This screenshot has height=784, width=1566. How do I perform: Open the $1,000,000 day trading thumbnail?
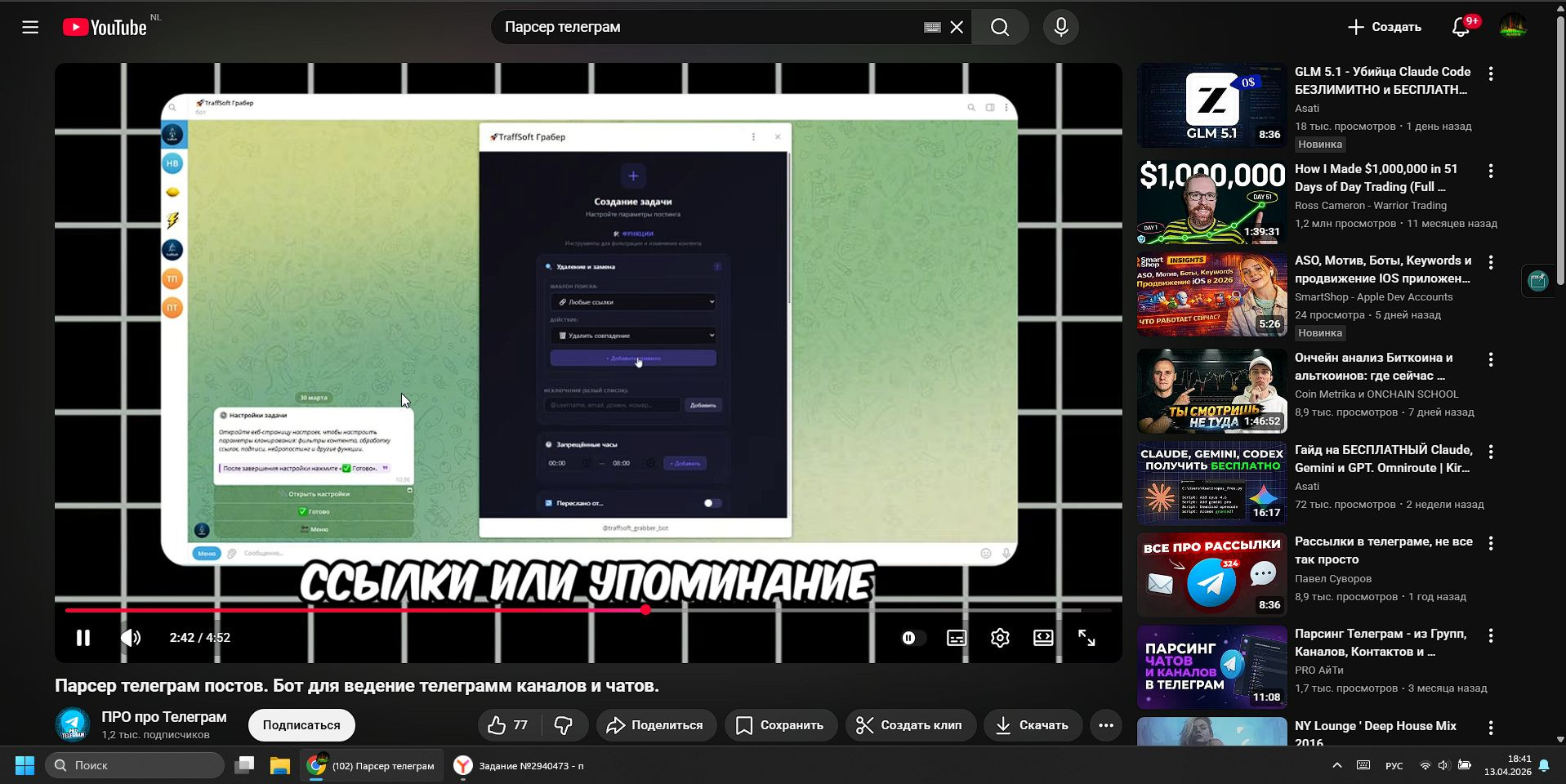point(1212,203)
